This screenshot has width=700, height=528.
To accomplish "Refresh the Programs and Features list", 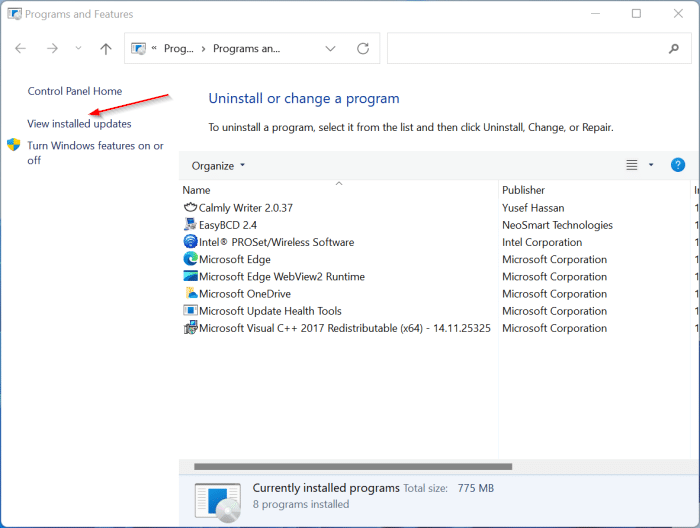I will coord(363,48).
